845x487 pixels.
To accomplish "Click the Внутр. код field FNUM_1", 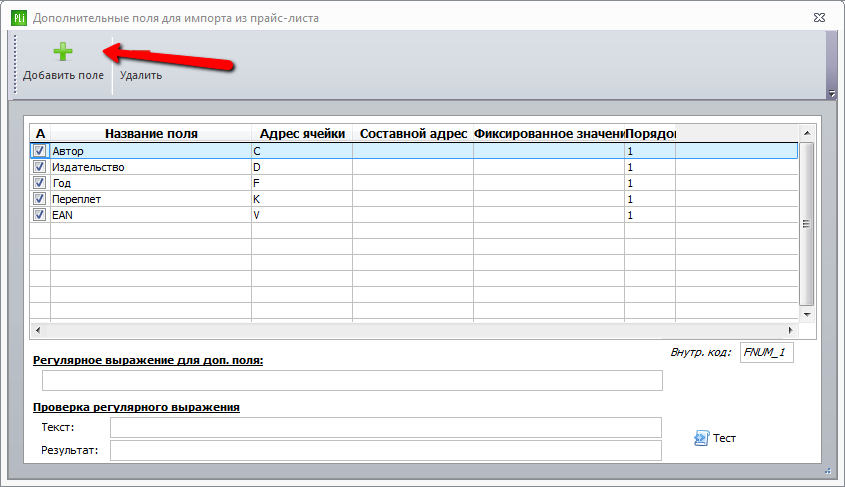I will tap(766, 352).
